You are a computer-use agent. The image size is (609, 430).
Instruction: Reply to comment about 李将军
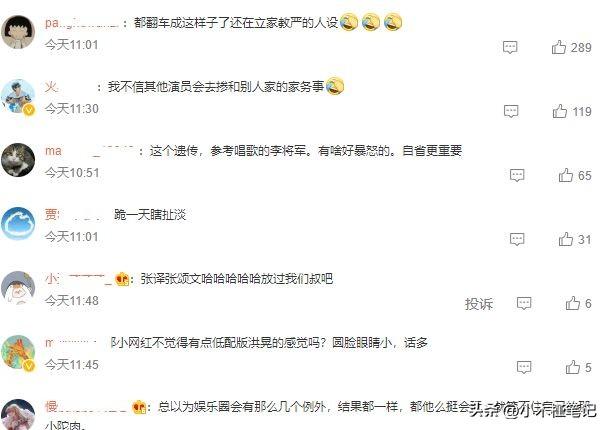tap(517, 175)
